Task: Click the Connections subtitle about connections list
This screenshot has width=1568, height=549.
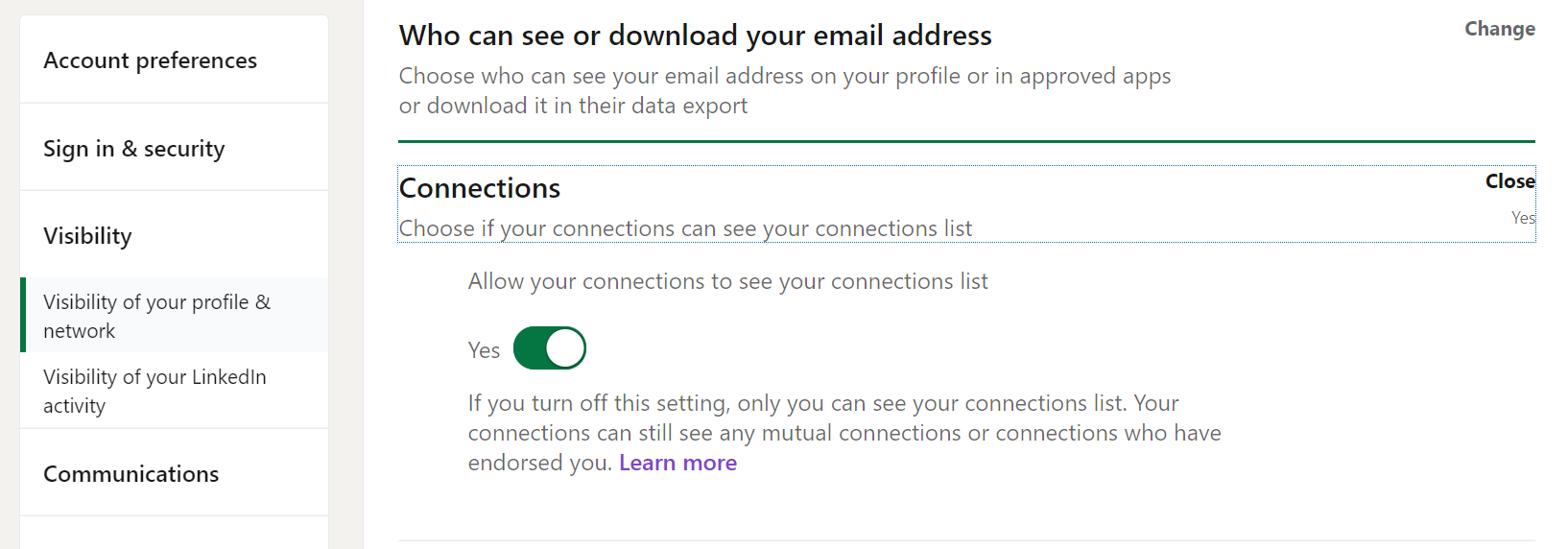Action: coord(685,228)
